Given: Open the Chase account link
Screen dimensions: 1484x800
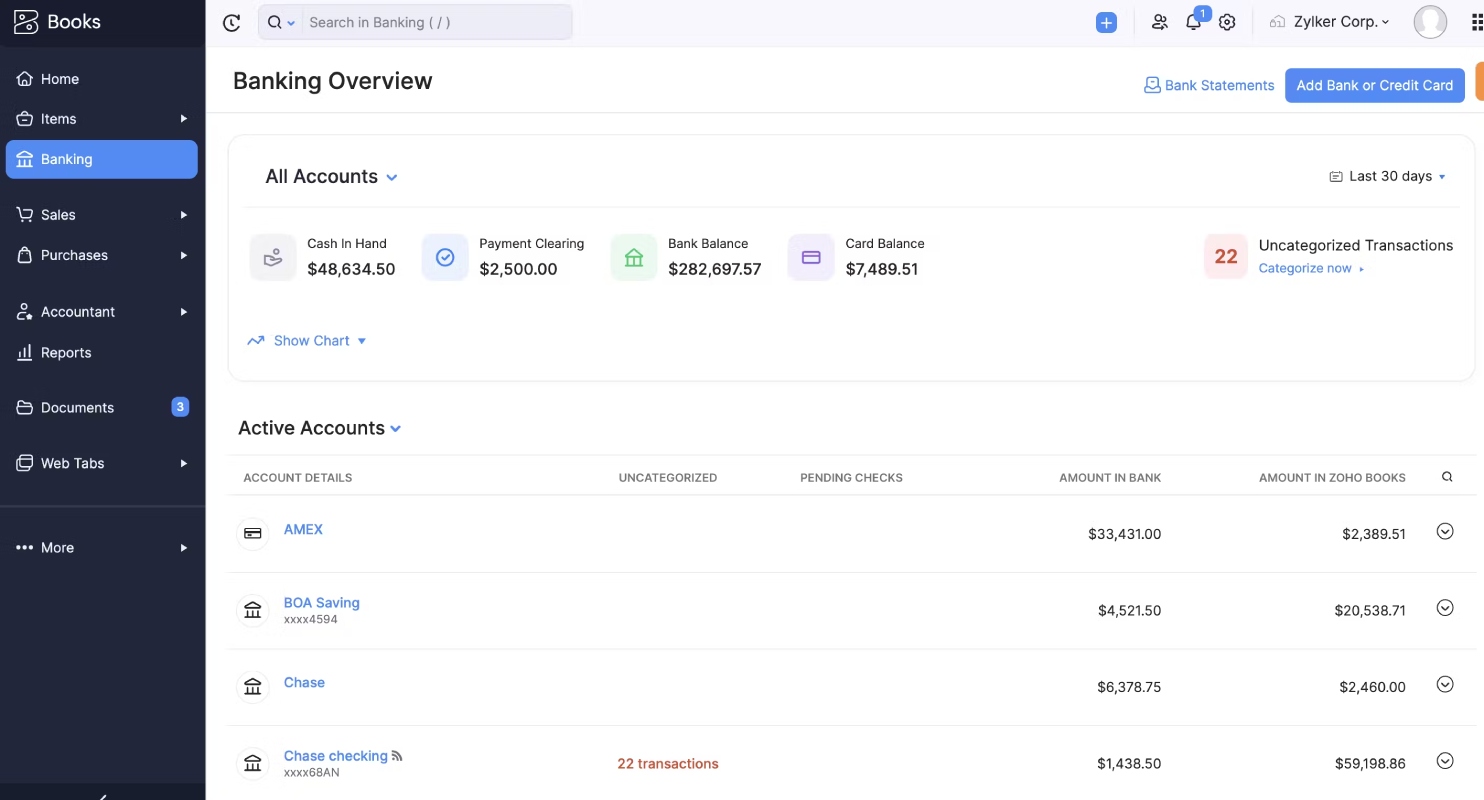Looking at the screenshot, I should tap(304, 683).
